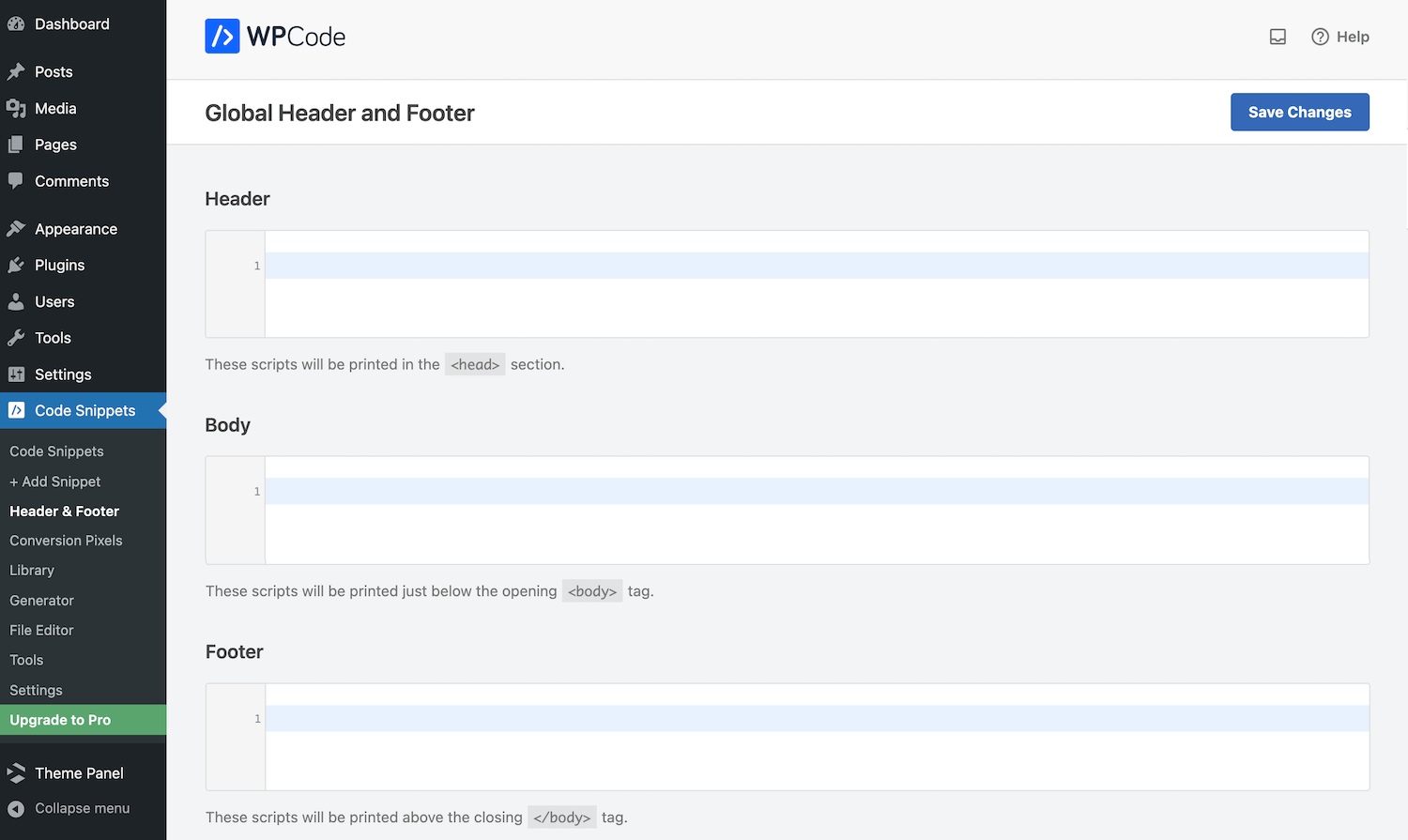This screenshot has height=840, width=1408.
Task: Click the Appearance paintbrush icon
Action: (16, 229)
